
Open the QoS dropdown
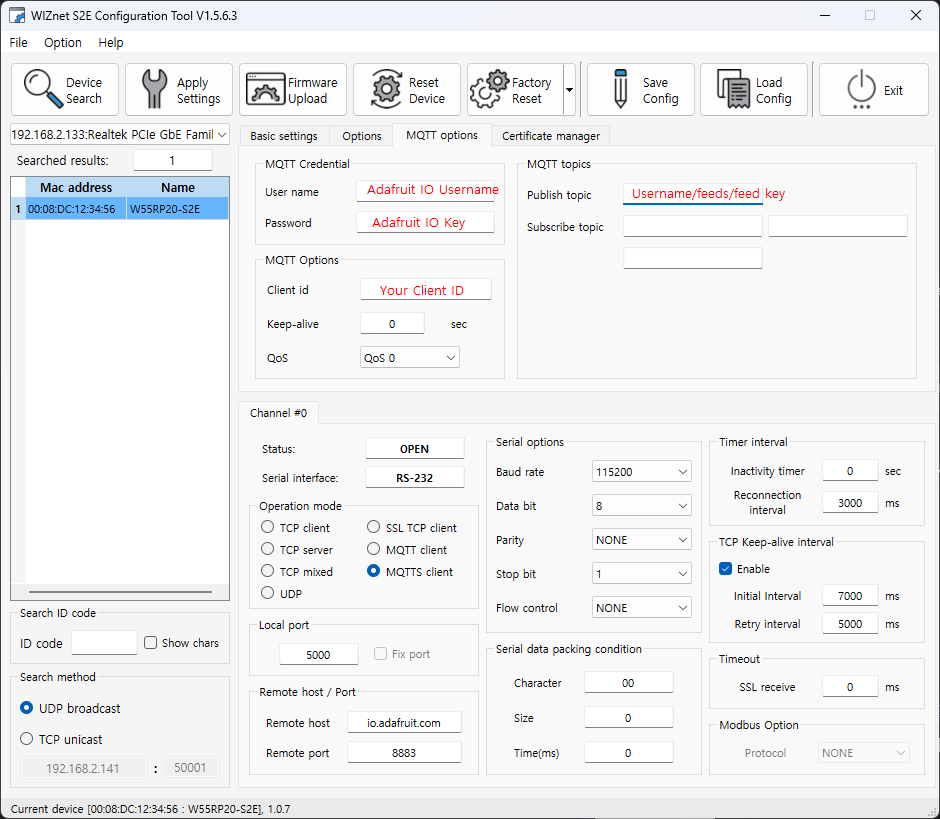tap(409, 358)
